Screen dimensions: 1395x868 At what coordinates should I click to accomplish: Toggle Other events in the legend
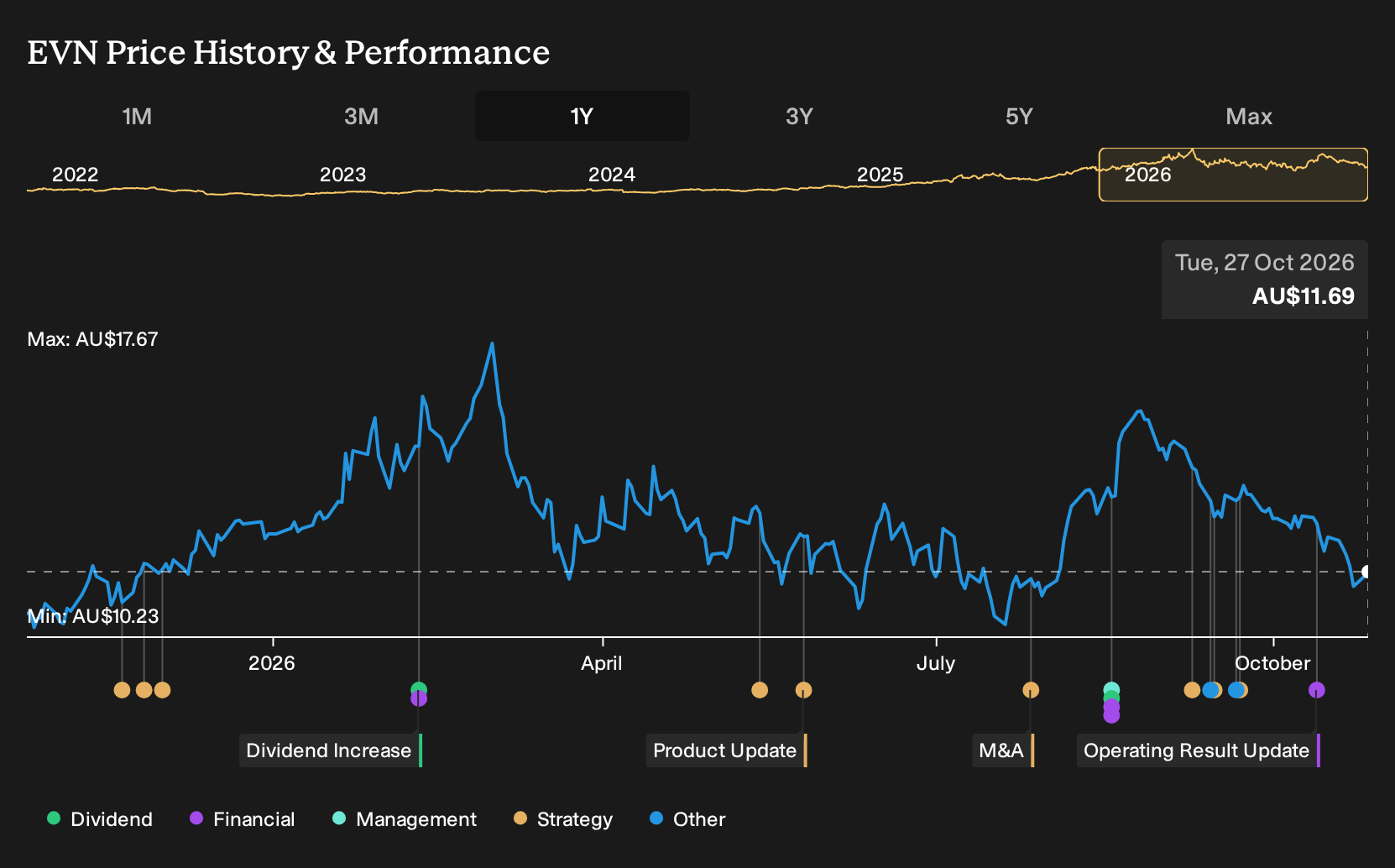pyautogui.click(x=687, y=819)
